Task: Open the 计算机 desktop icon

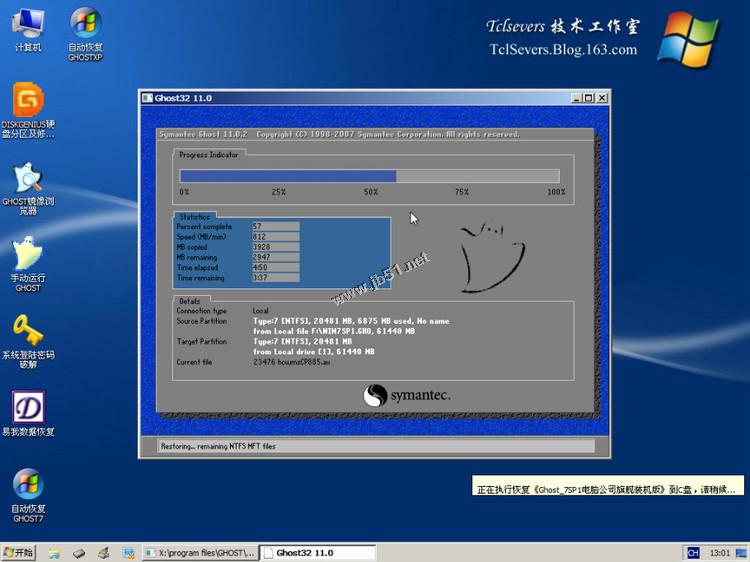Action: click(28, 31)
